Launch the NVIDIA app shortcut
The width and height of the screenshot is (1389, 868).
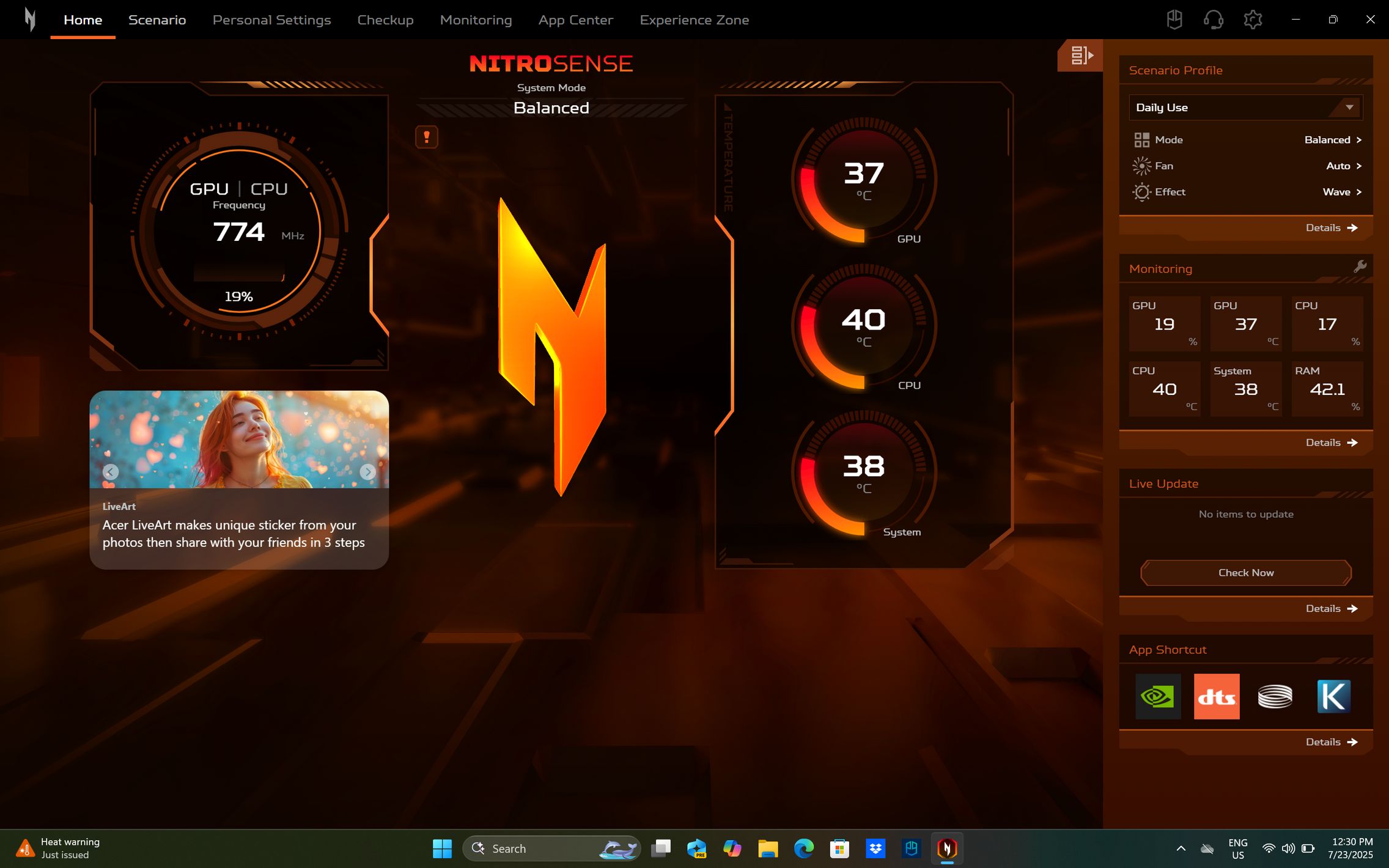1158,697
